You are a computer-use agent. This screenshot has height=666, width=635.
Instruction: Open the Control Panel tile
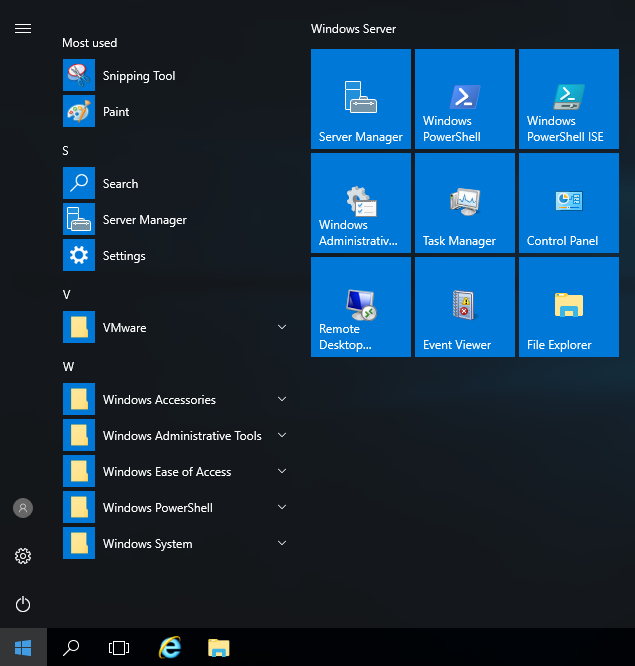(x=569, y=203)
